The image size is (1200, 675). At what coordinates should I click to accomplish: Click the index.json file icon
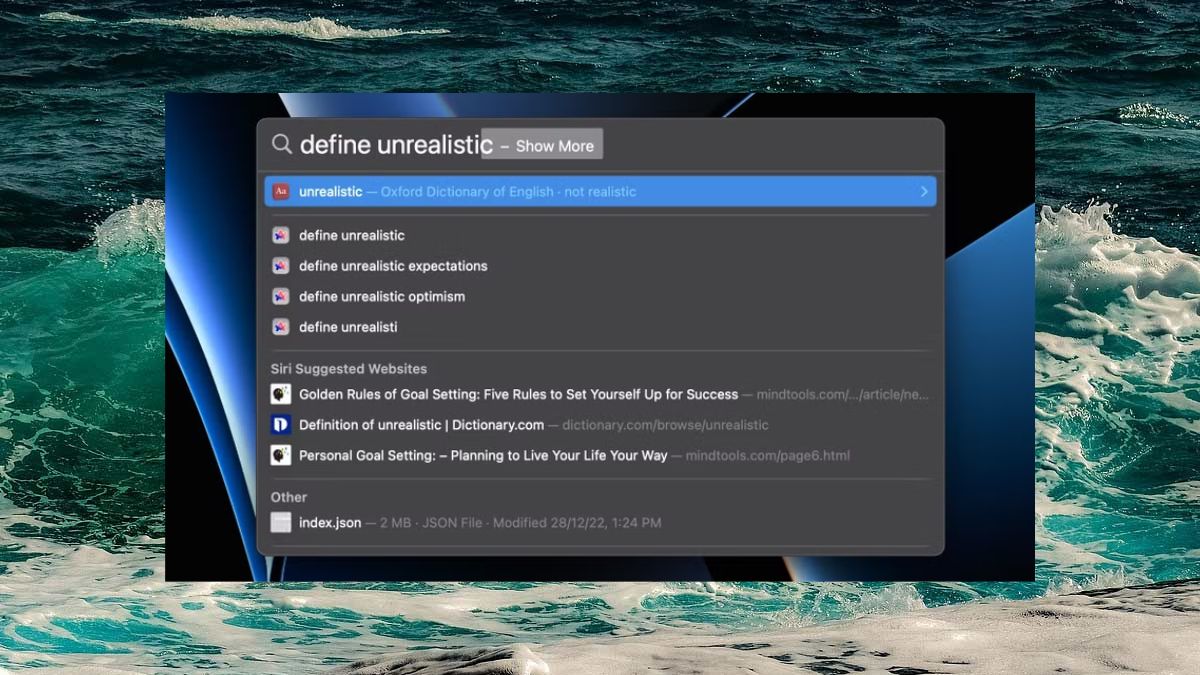[x=281, y=523]
